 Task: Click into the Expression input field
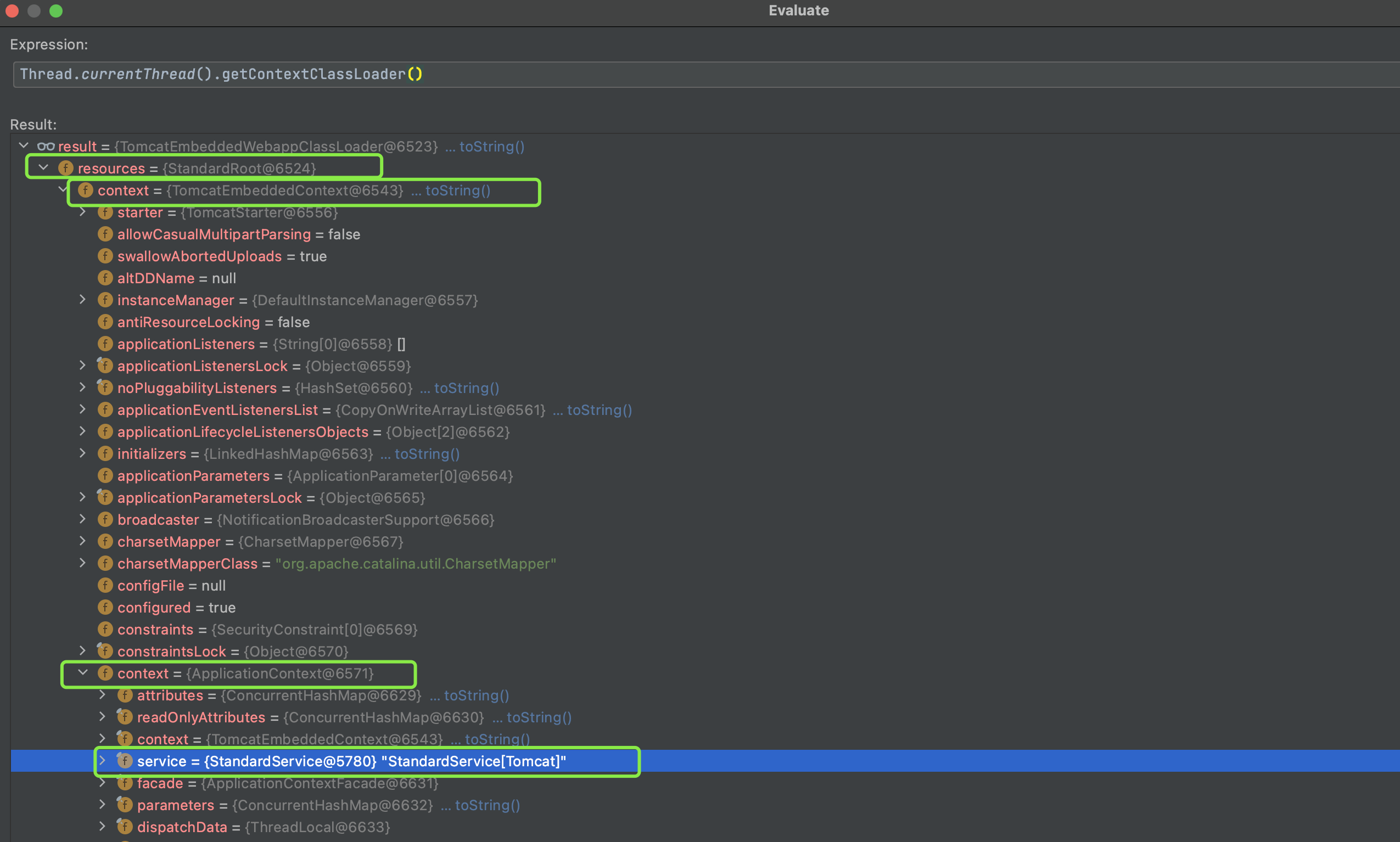tap(706, 74)
